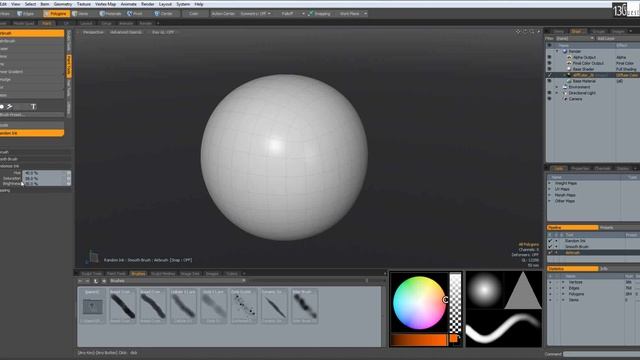Switch to the Sculpt Tools tab
The width and height of the screenshot is (640, 360).
(x=91, y=273)
